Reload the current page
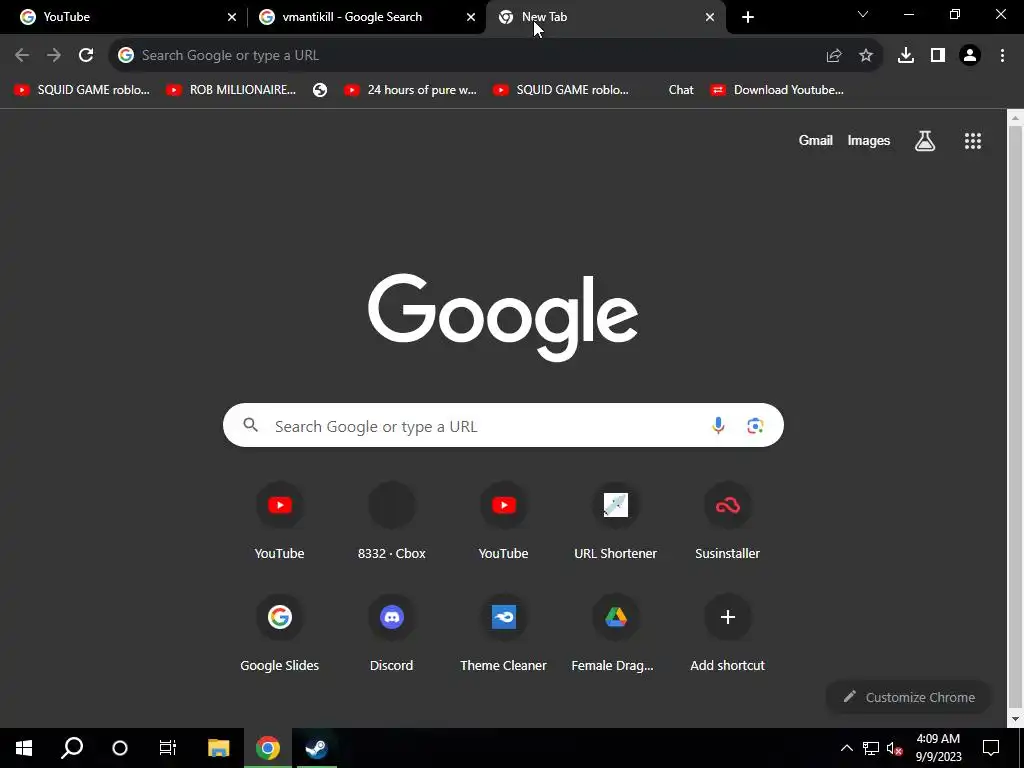Image resolution: width=1024 pixels, height=768 pixels. point(86,56)
